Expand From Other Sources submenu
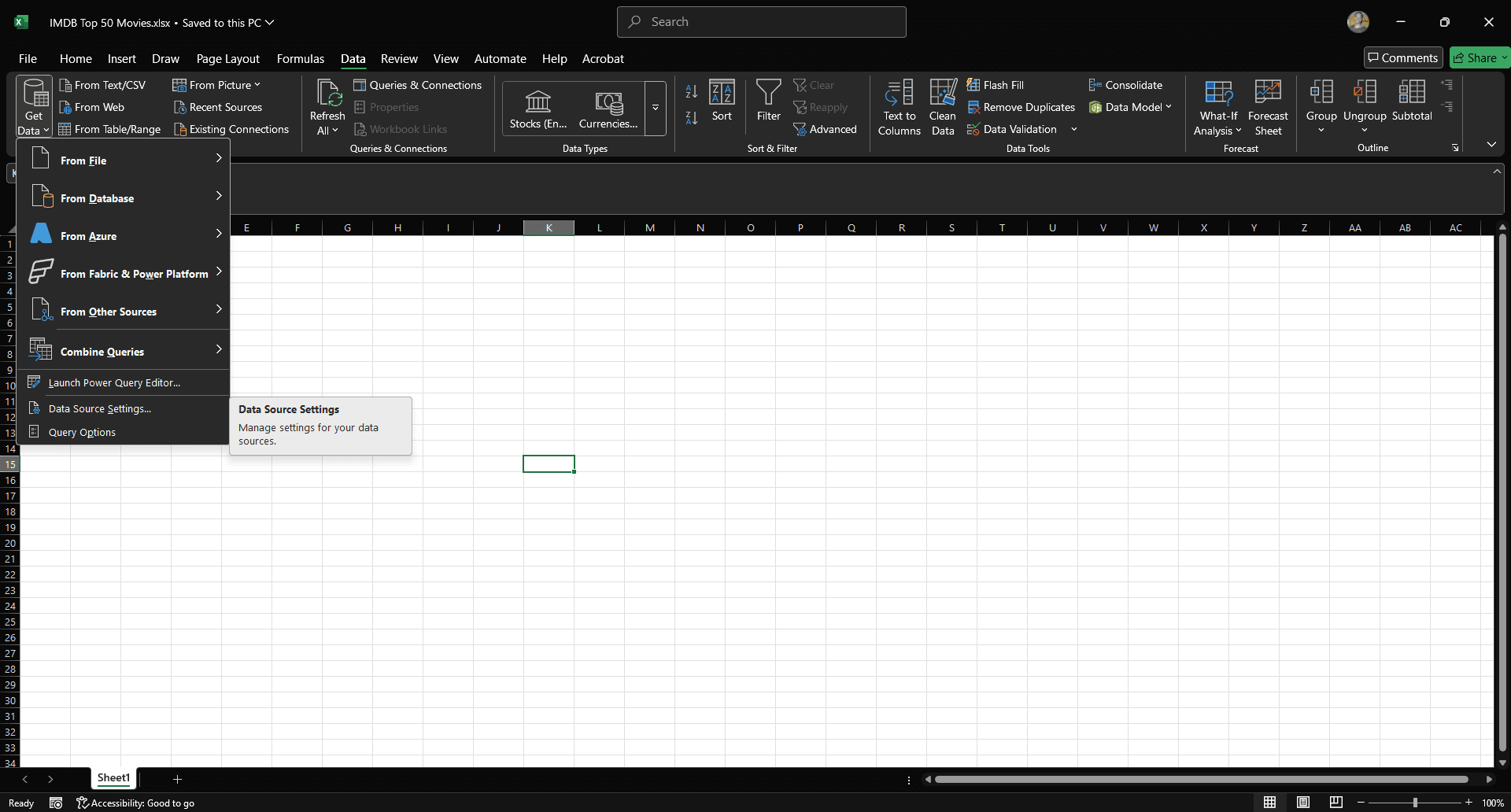This screenshot has height=812, width=1511. click(x=124, y=311)
